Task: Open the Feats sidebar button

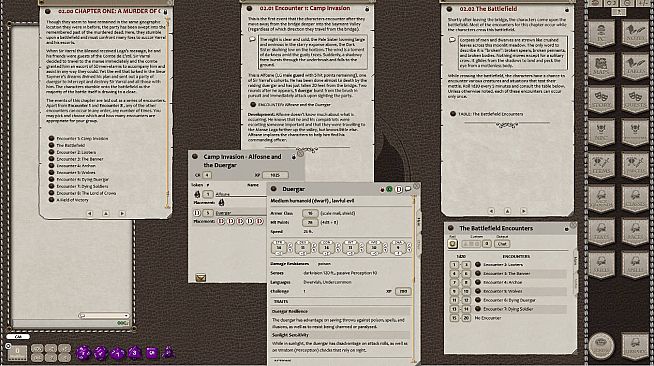Action: click(x=601, y=231)
